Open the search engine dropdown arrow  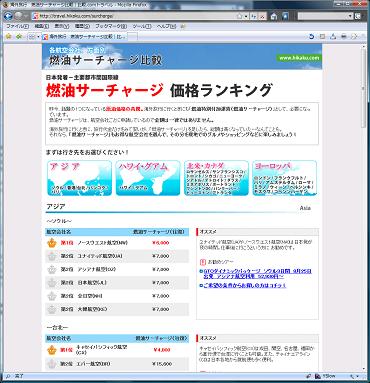coord(350,16)
